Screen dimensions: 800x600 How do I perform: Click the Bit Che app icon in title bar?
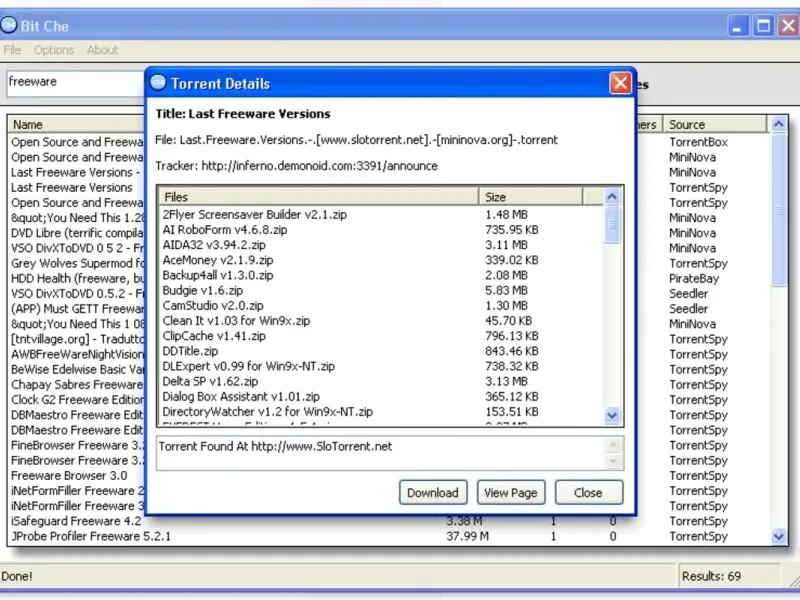tap(8, 25)
